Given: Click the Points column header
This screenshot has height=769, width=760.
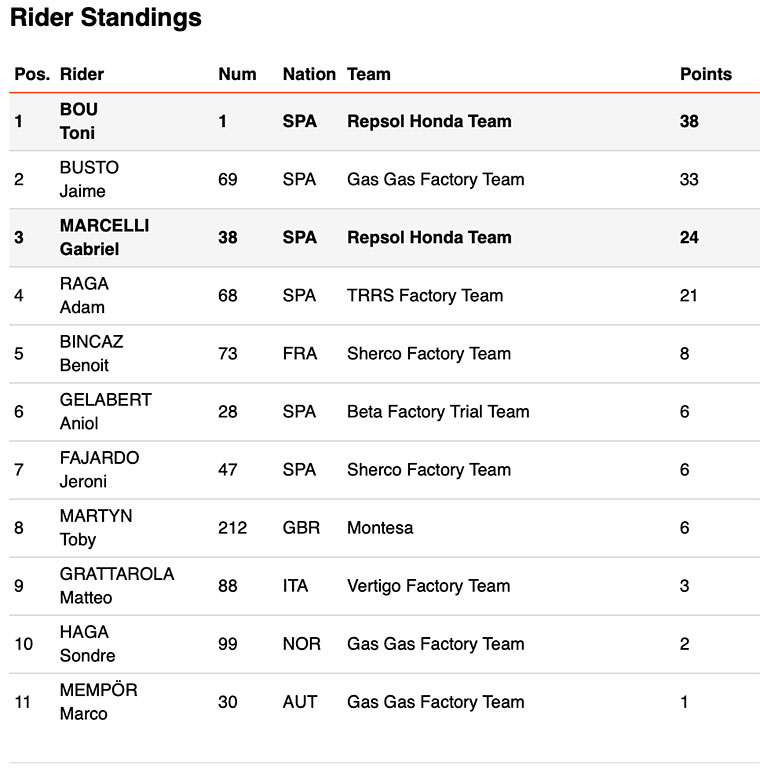Looking at the screenshot, I should point(705,74).
